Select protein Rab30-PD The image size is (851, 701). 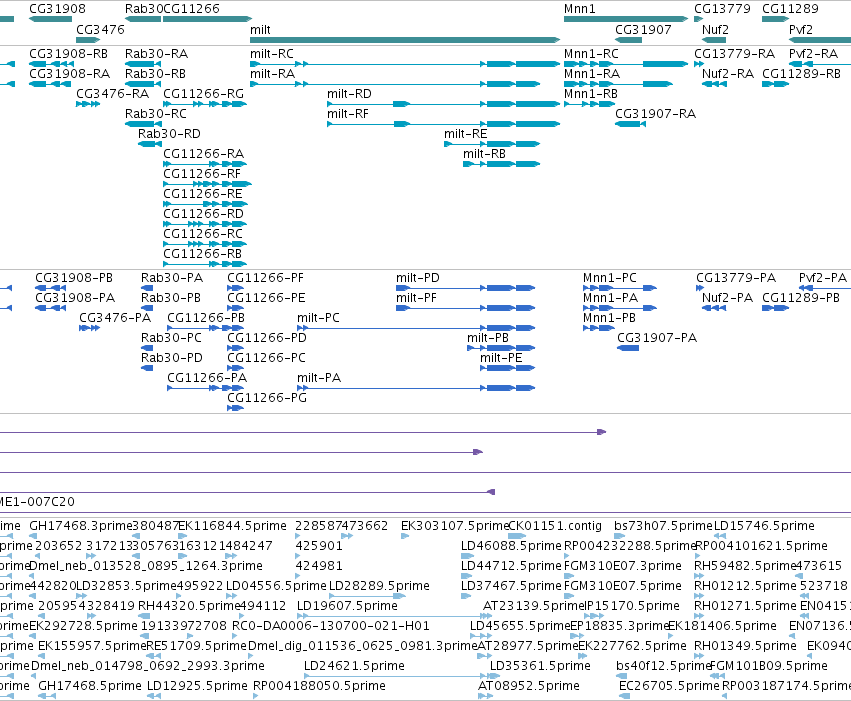tap(147, 368)
